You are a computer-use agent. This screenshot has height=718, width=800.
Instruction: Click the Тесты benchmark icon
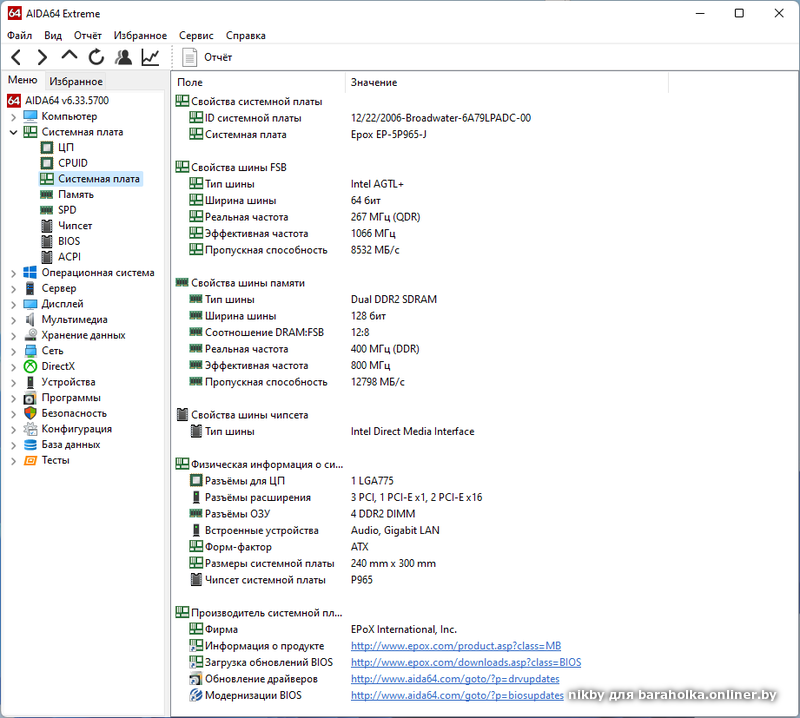coord(31,460)
